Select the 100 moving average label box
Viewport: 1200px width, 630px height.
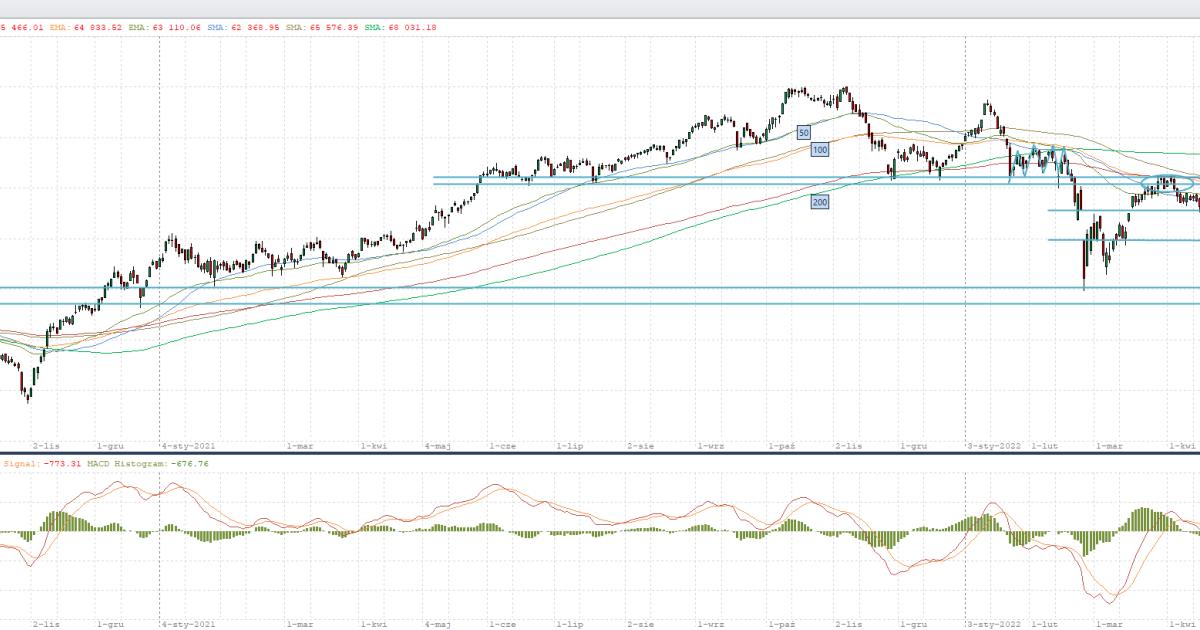coord(820,149)
